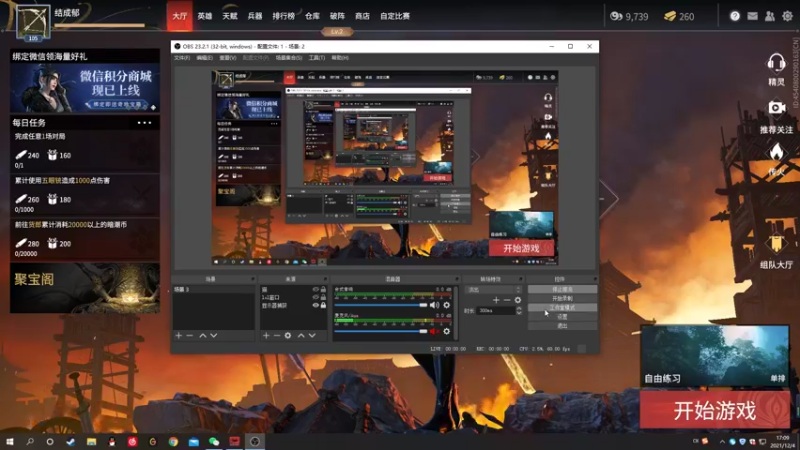Click the 开始录制 start recording button in OBS
The width and height of the screenshot is (800, 450).
562,298
